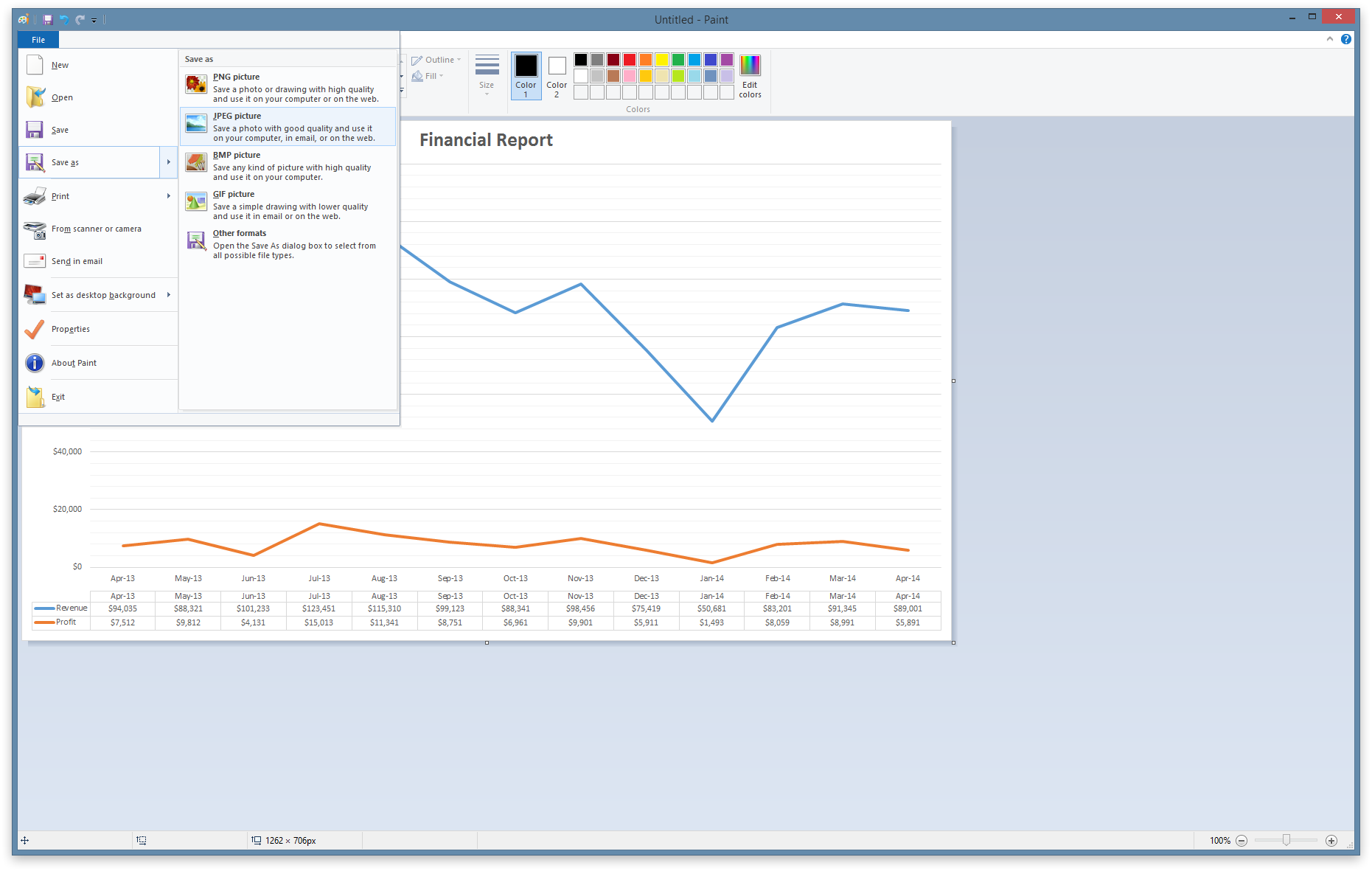1372x871 pixels.
Task: Click zoom in plus button
Action: [x=1331, y=841]
